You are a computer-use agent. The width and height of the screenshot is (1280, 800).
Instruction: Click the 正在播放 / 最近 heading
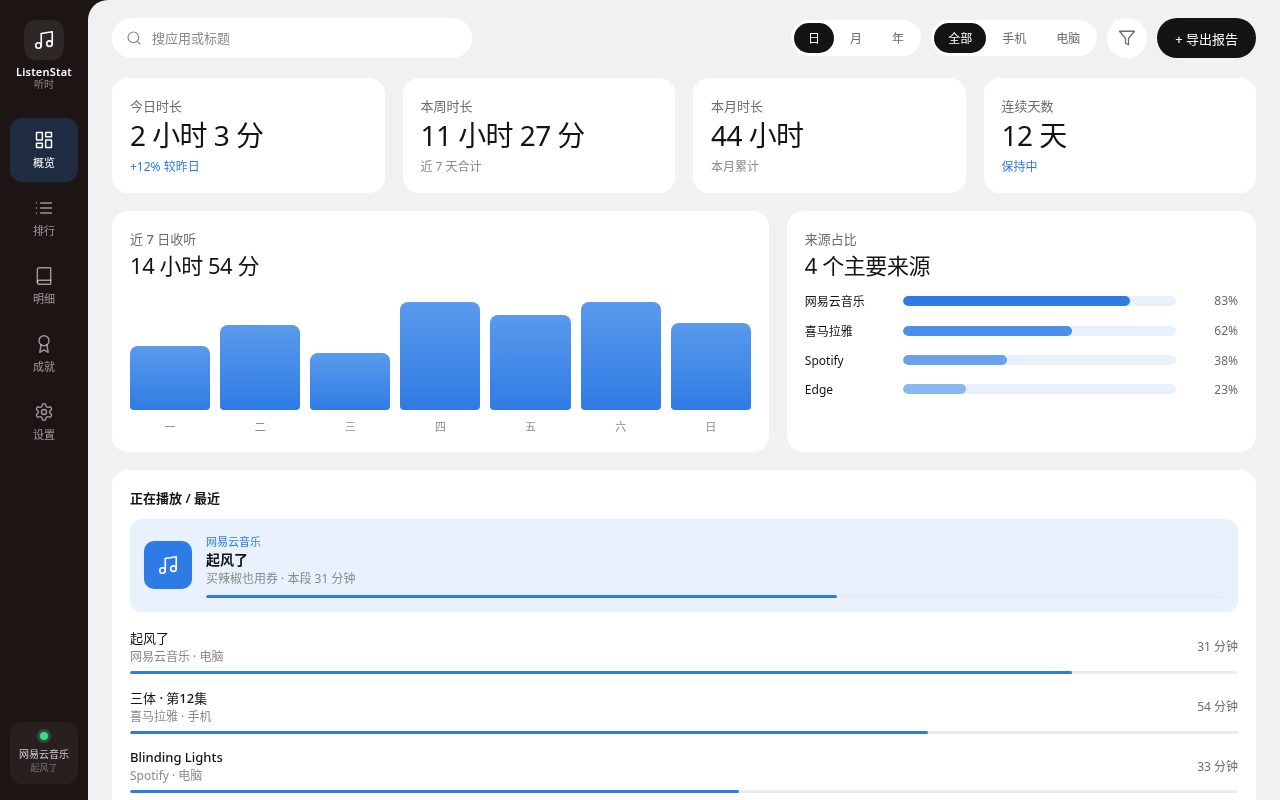175,499
